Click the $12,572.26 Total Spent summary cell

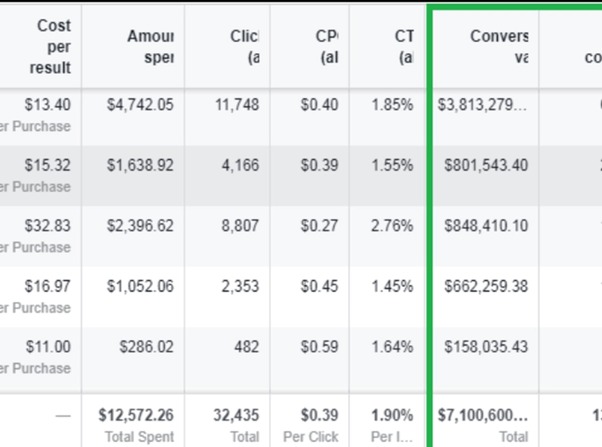[x=136, y=415]
